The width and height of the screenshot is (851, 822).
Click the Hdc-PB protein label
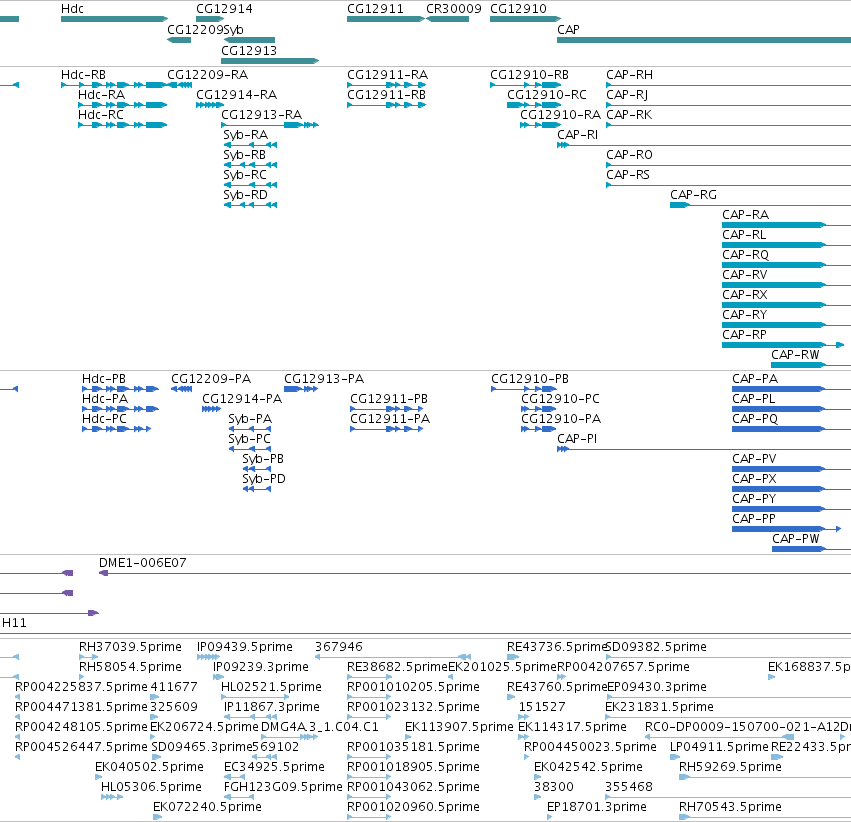click(104, 379)
